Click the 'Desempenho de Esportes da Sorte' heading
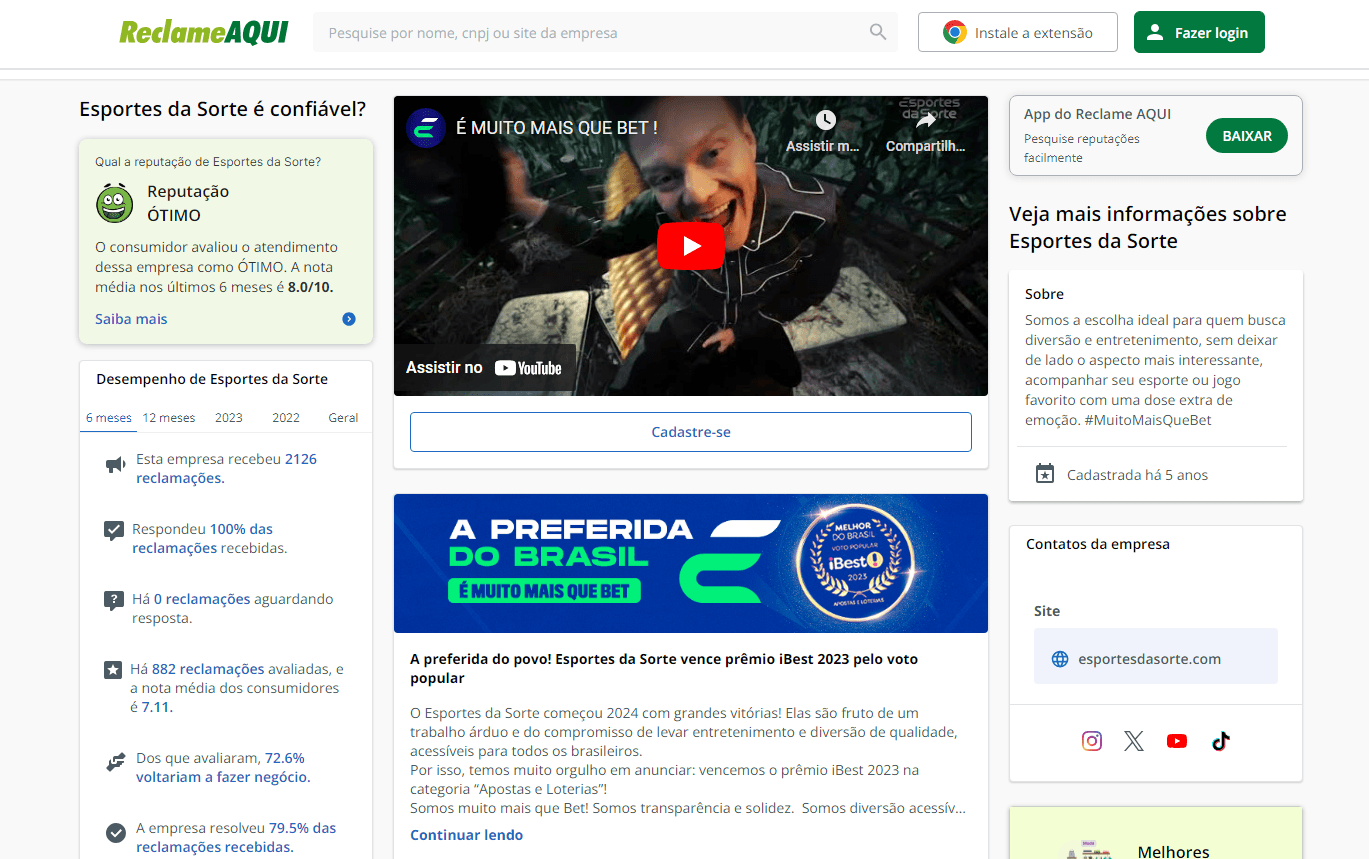 [x=212, y=379]
